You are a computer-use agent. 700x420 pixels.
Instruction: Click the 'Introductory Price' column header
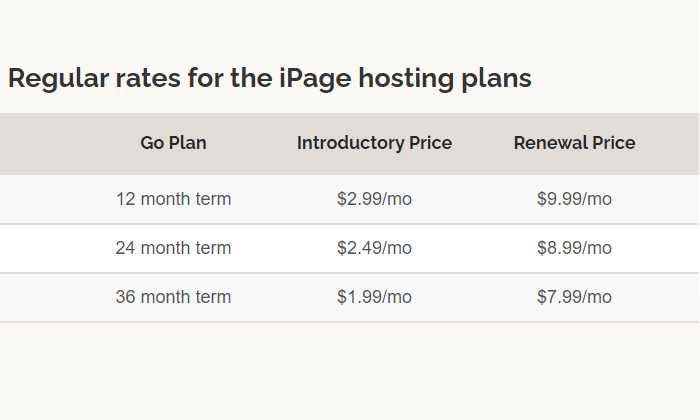[x=374, y=143]
